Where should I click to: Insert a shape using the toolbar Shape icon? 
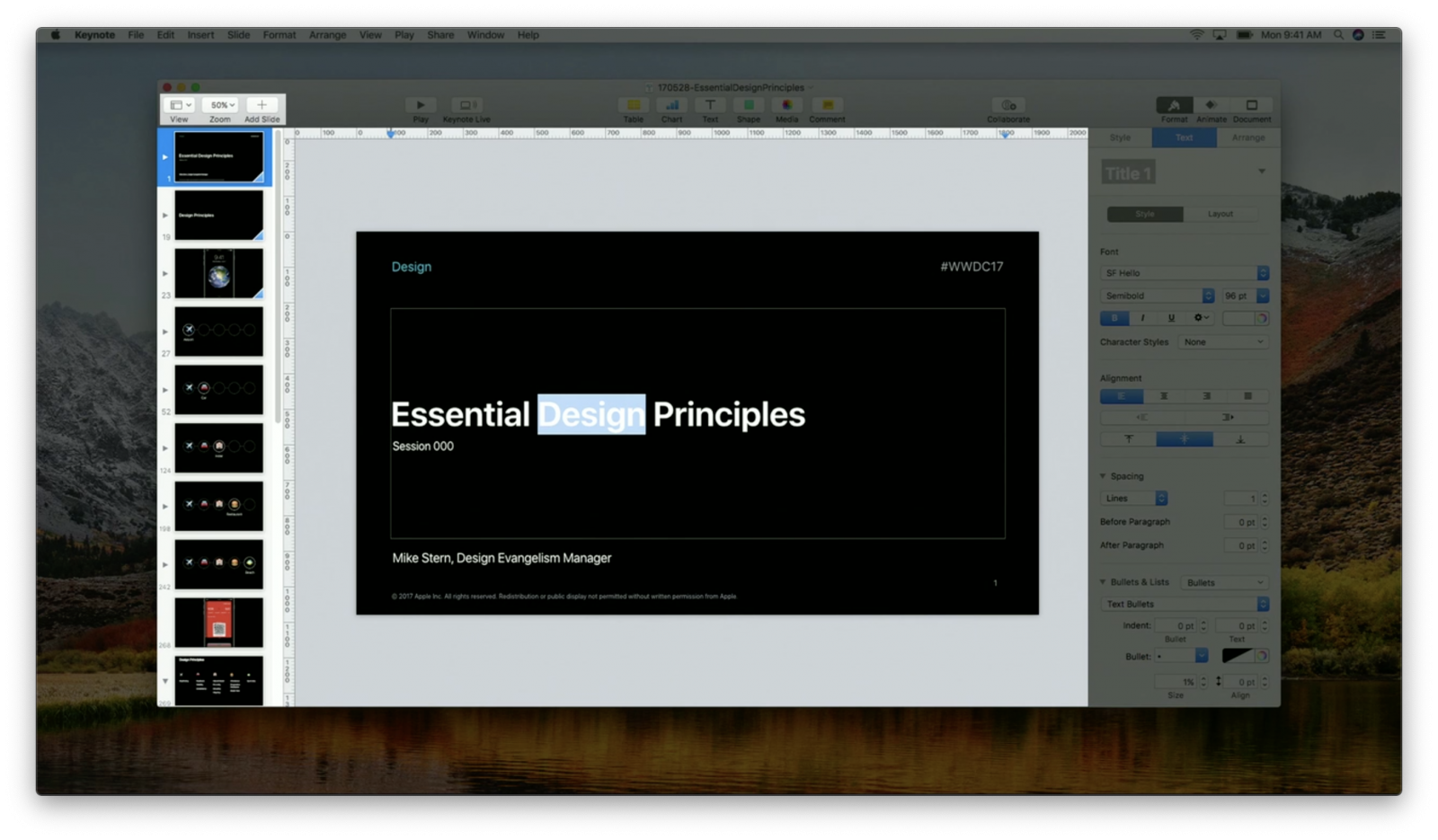749,105
